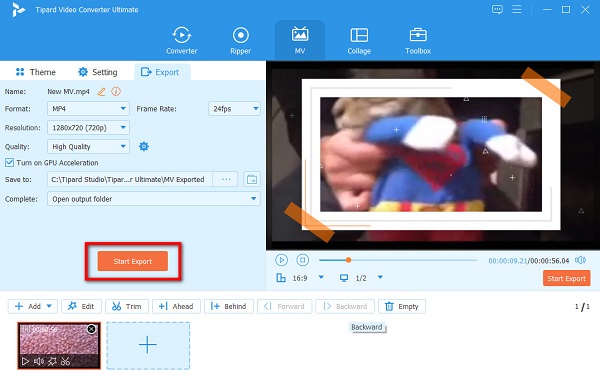Image resolution: width=600 pixels, height=388 pixels.
Task: Click the 00:00:56.04 total duration text
Action: click(x=549, y=261)
